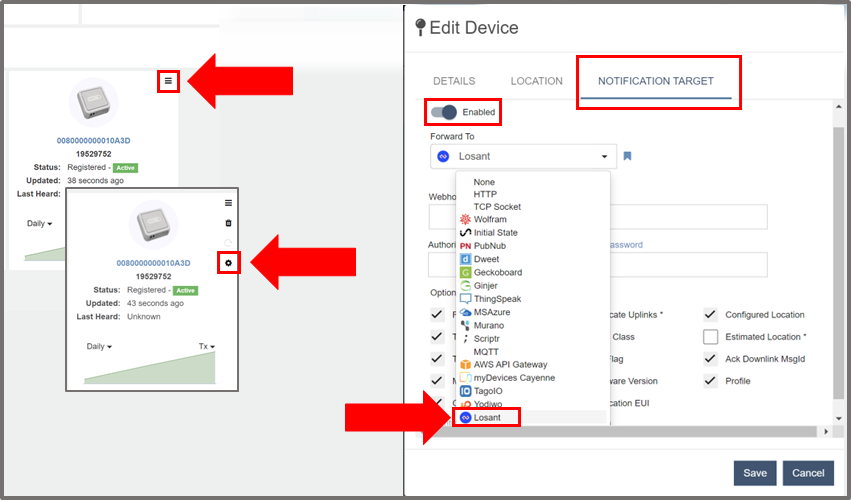Click Active badge on card updated 43 seconds ago
This screenshot has height=500, width=851.
pyautogui.click(x=185, y=290)
